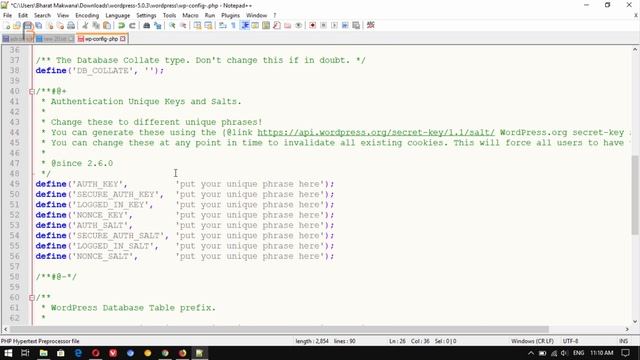
Task: Open the File menu
Action: [7, 15]
